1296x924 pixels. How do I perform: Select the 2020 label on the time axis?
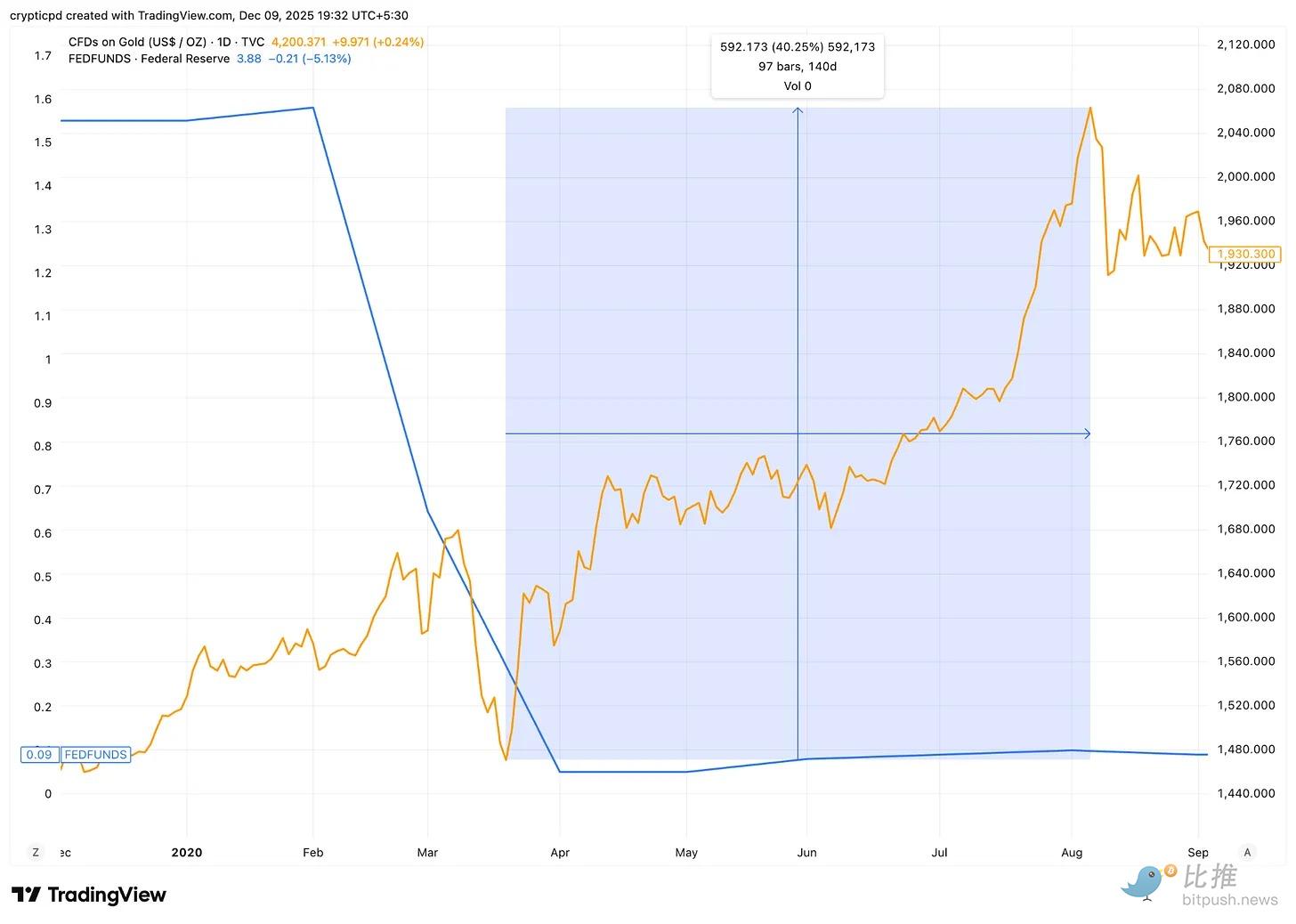[187, 852]
